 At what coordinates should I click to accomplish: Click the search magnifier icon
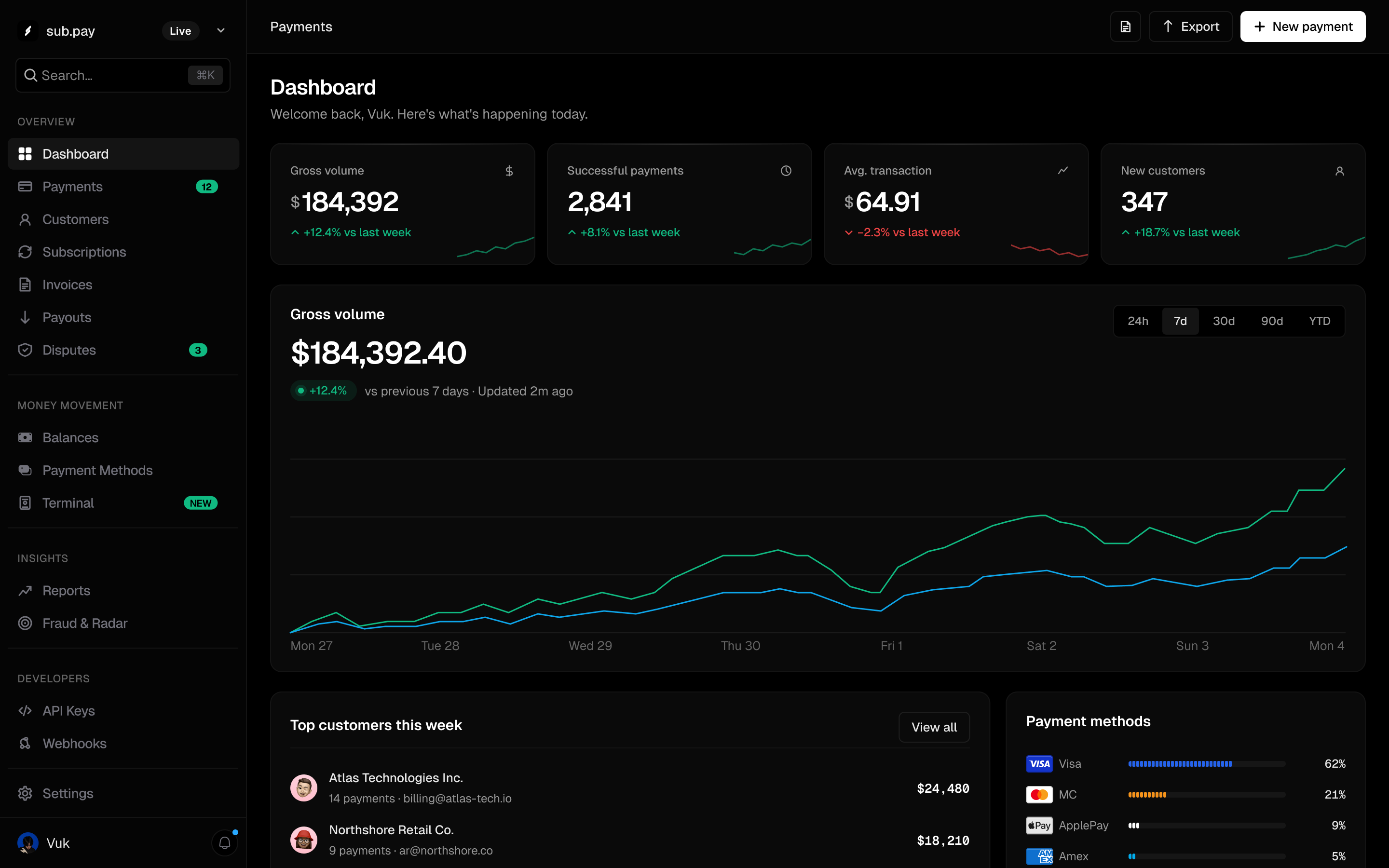click(x=30, y=75)
